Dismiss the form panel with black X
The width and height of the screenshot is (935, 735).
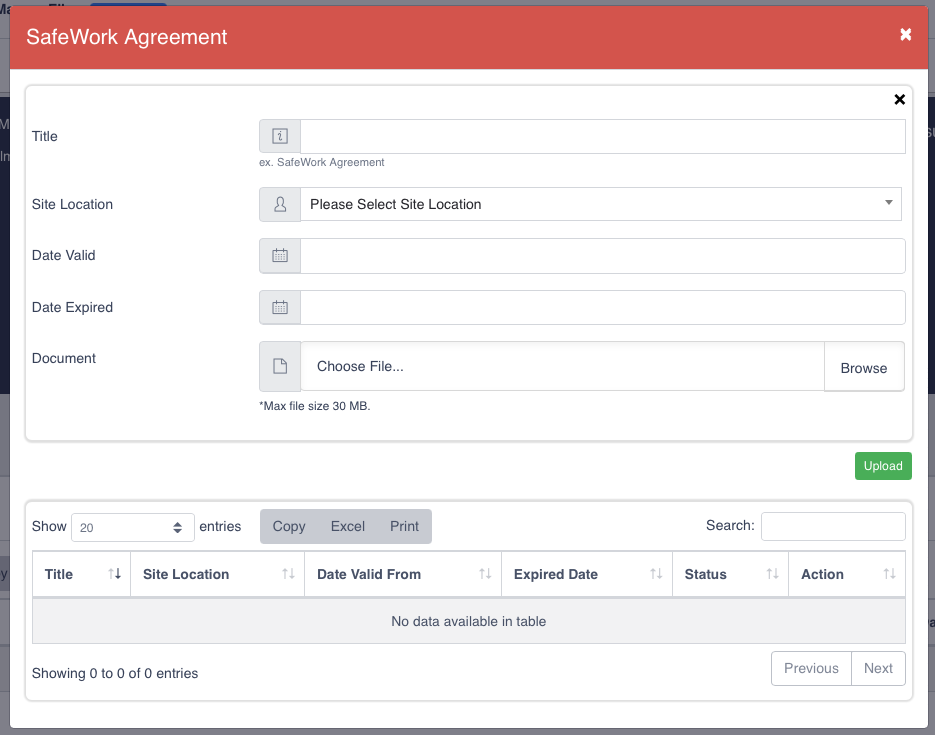click(899, 100)
